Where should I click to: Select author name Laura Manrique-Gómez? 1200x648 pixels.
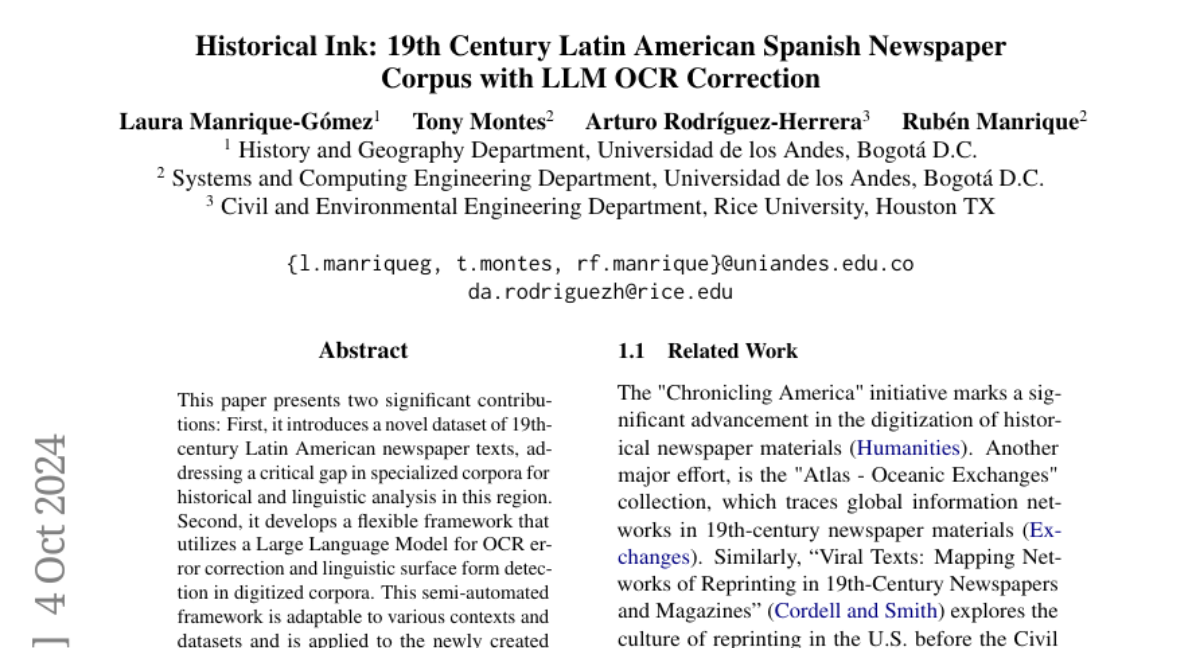245,122
